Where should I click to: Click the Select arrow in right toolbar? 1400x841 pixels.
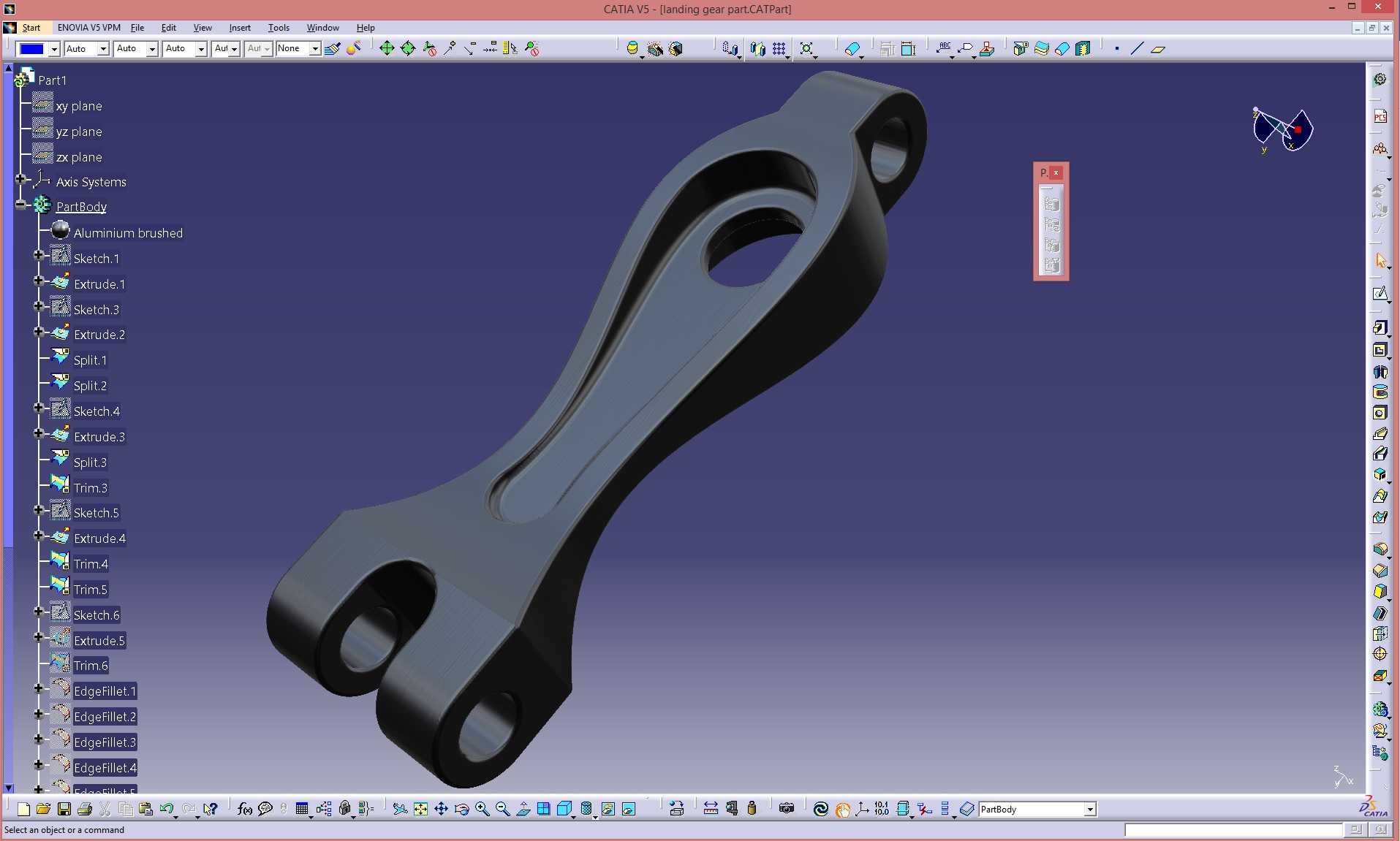1380,260
